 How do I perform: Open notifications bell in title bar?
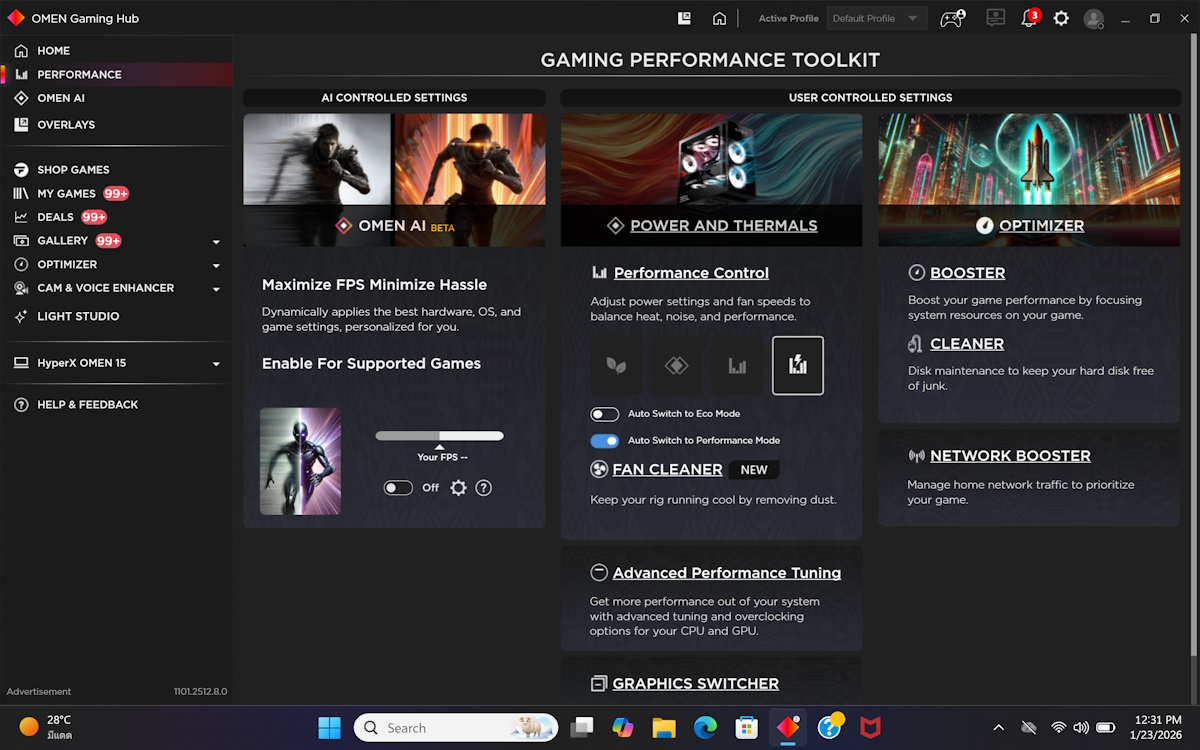(1028, 18)
